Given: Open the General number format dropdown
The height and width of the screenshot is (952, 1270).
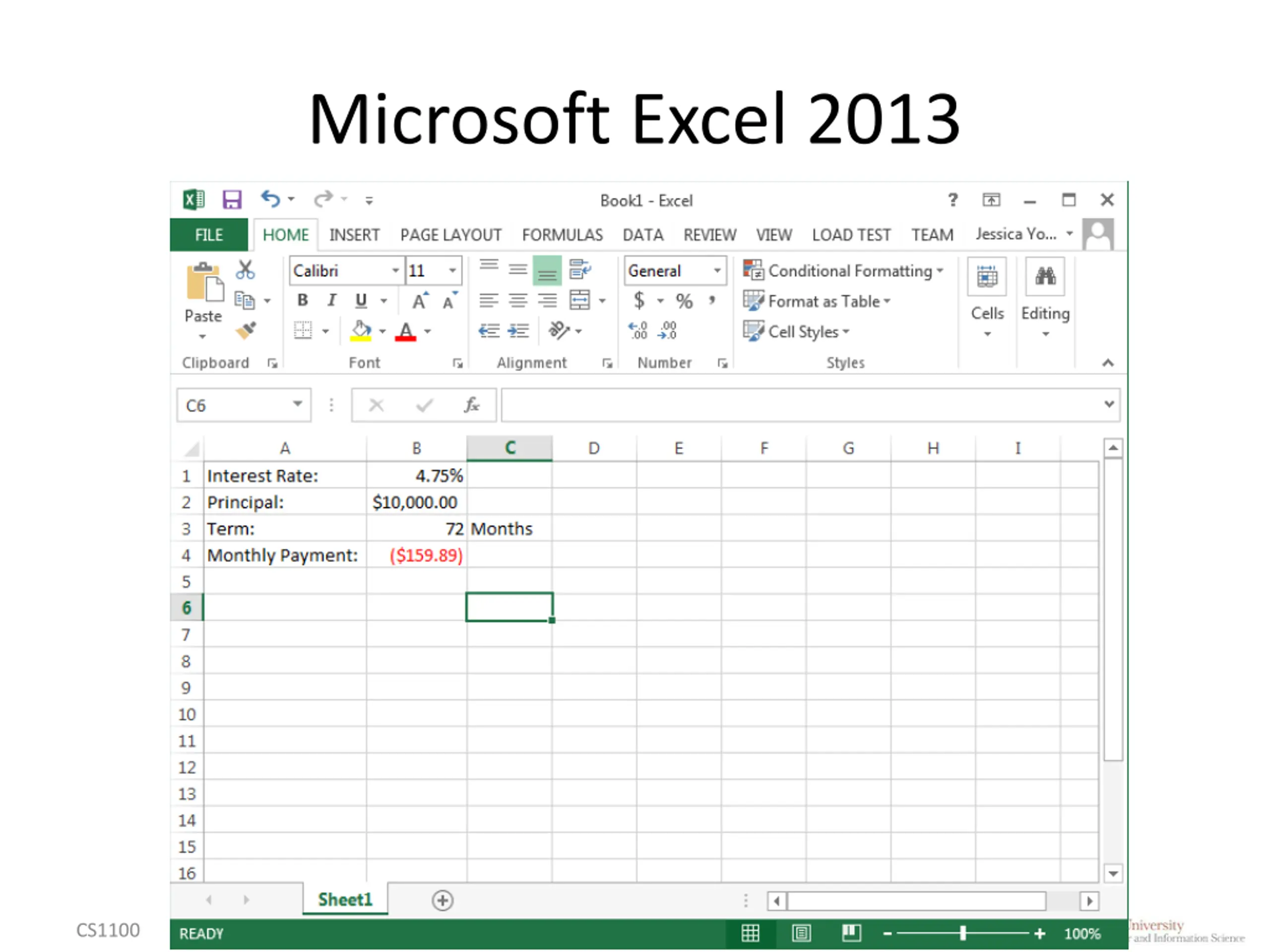Looking at the screenshot, I should pyautogui.click(x=717, y=270).
